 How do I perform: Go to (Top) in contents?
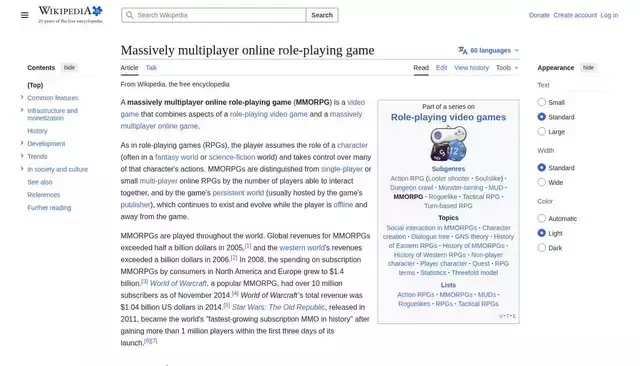tap(35, 85)
